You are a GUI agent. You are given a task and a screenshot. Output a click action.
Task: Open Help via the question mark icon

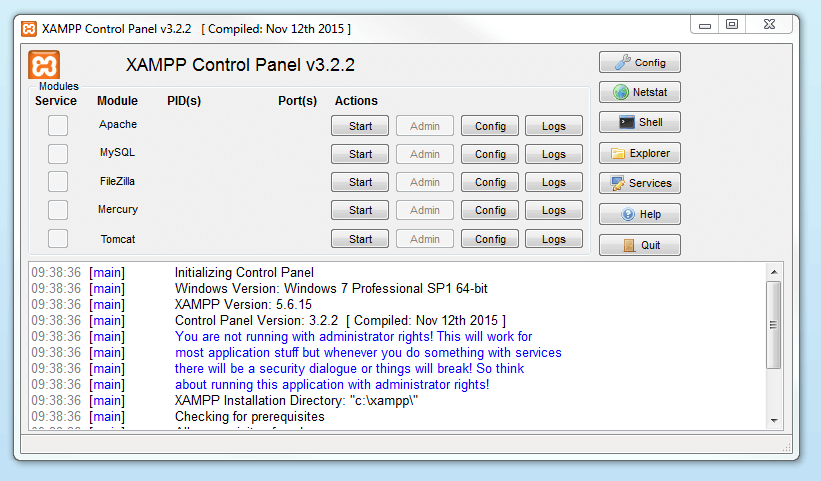pos(627,215)
